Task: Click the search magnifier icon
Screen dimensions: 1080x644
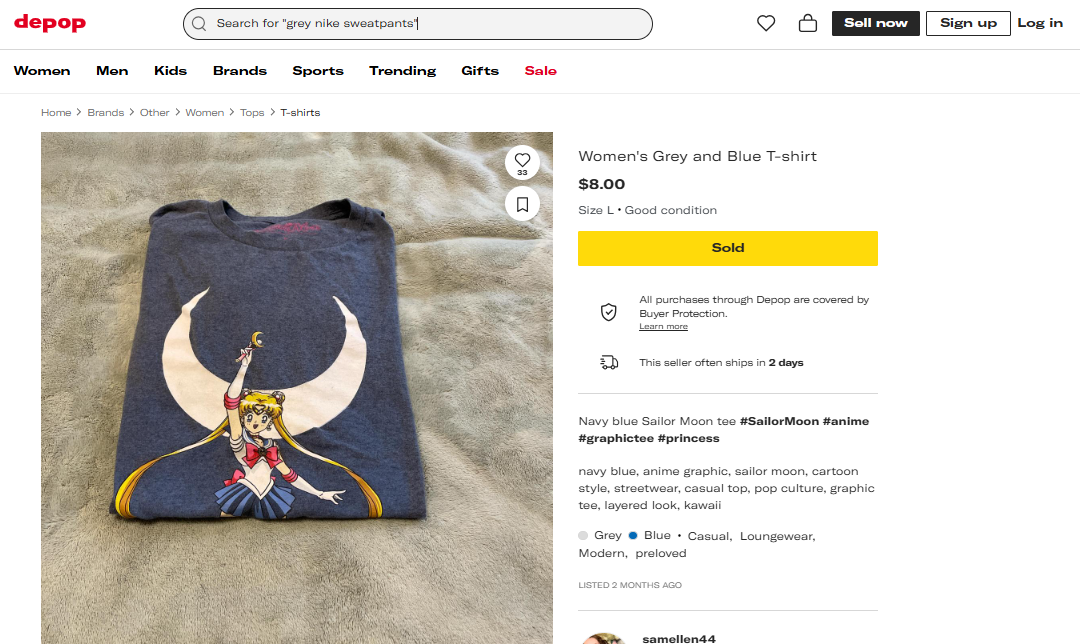Action: (x=199, y=24)
